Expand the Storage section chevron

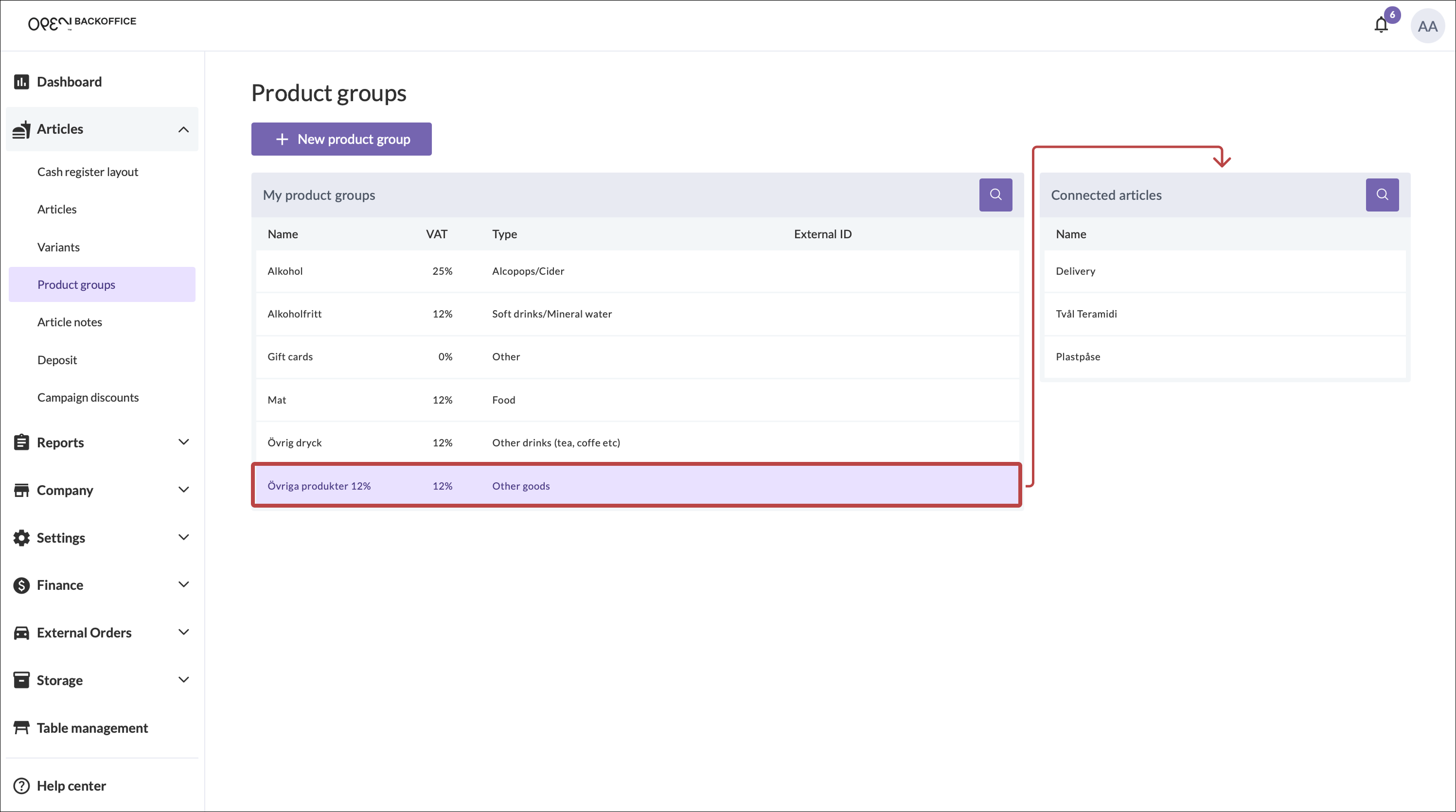pos(183,680)
